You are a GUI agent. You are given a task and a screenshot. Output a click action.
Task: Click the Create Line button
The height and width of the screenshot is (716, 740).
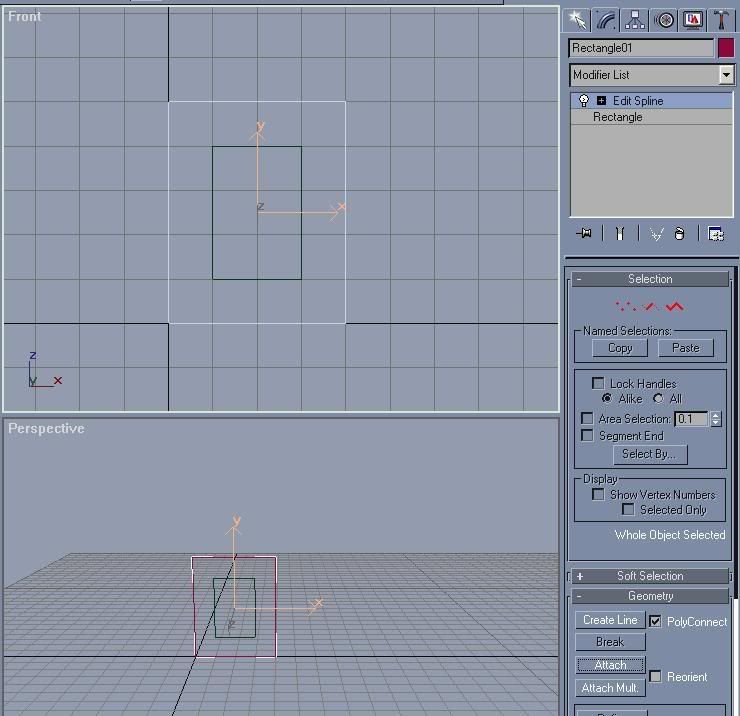click(x=610, y=620)
